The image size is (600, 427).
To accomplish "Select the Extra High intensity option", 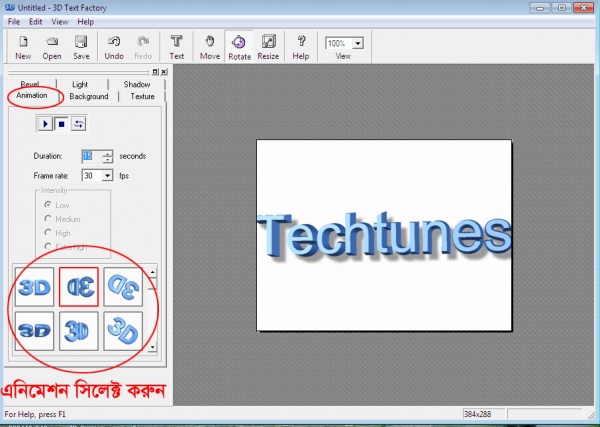I will [x=48, y=246].
